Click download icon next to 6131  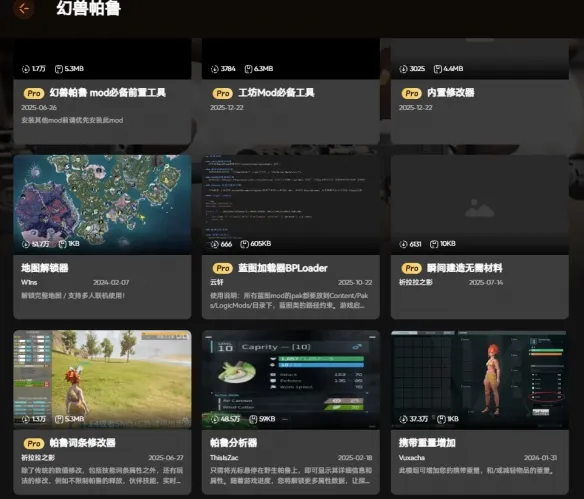point(403,244)
